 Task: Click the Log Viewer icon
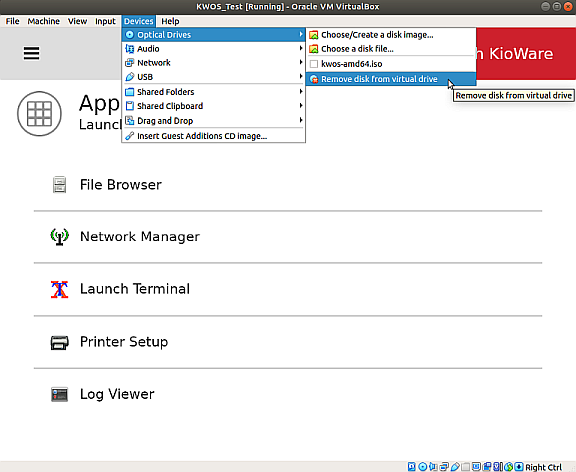click(59, 394)
